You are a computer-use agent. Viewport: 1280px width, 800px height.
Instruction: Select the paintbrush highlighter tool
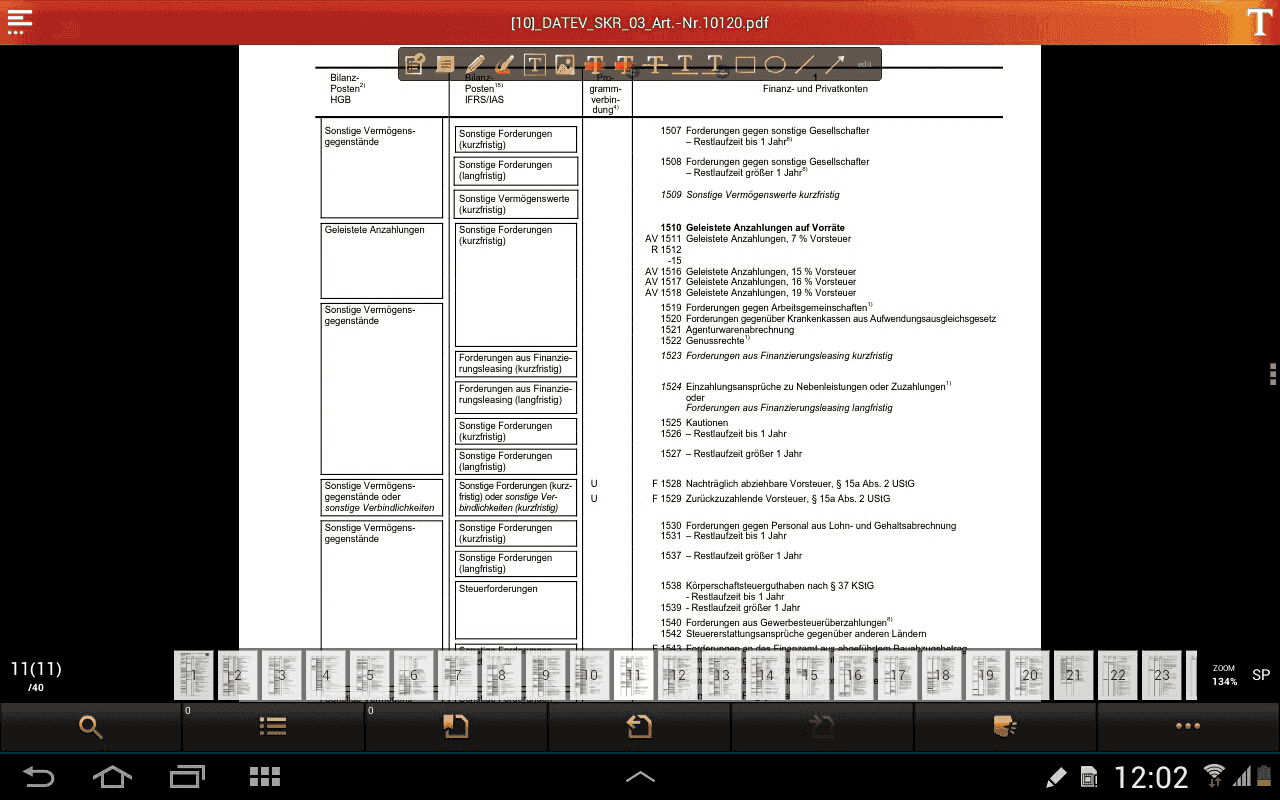[x=505, y=65]
